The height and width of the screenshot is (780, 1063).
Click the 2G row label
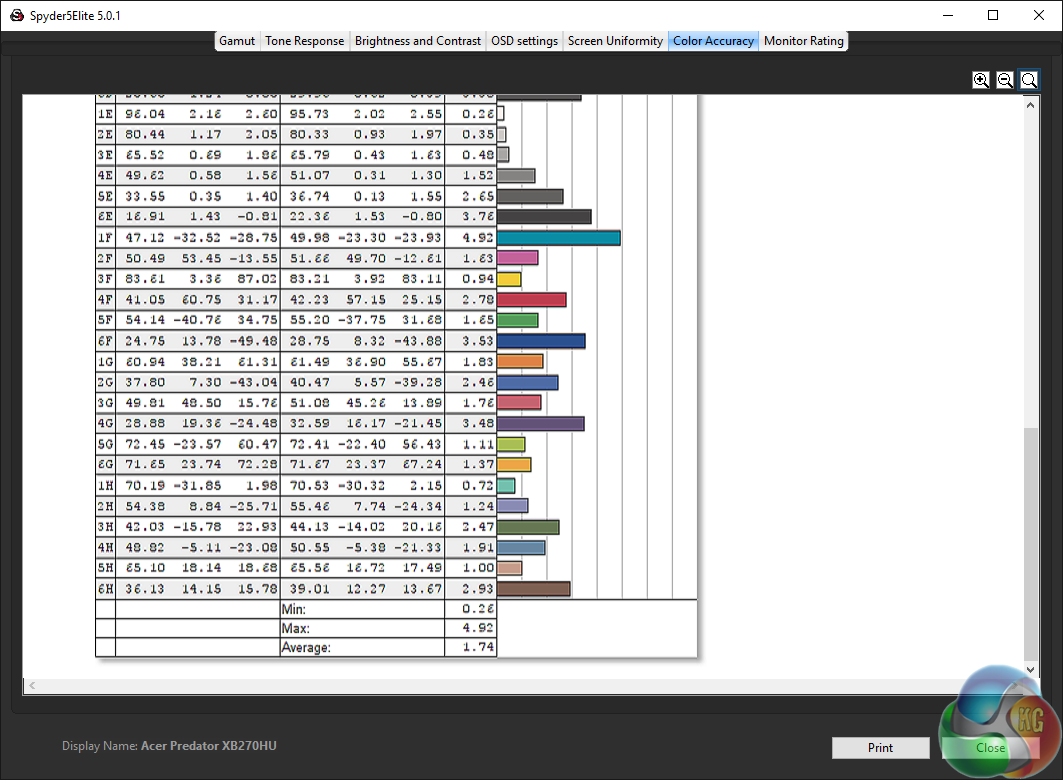pos(106,382)
